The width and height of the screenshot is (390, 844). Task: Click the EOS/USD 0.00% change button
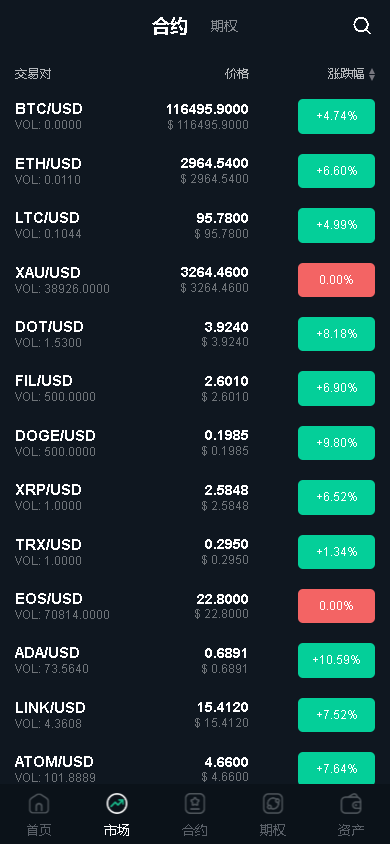point(336,606)
